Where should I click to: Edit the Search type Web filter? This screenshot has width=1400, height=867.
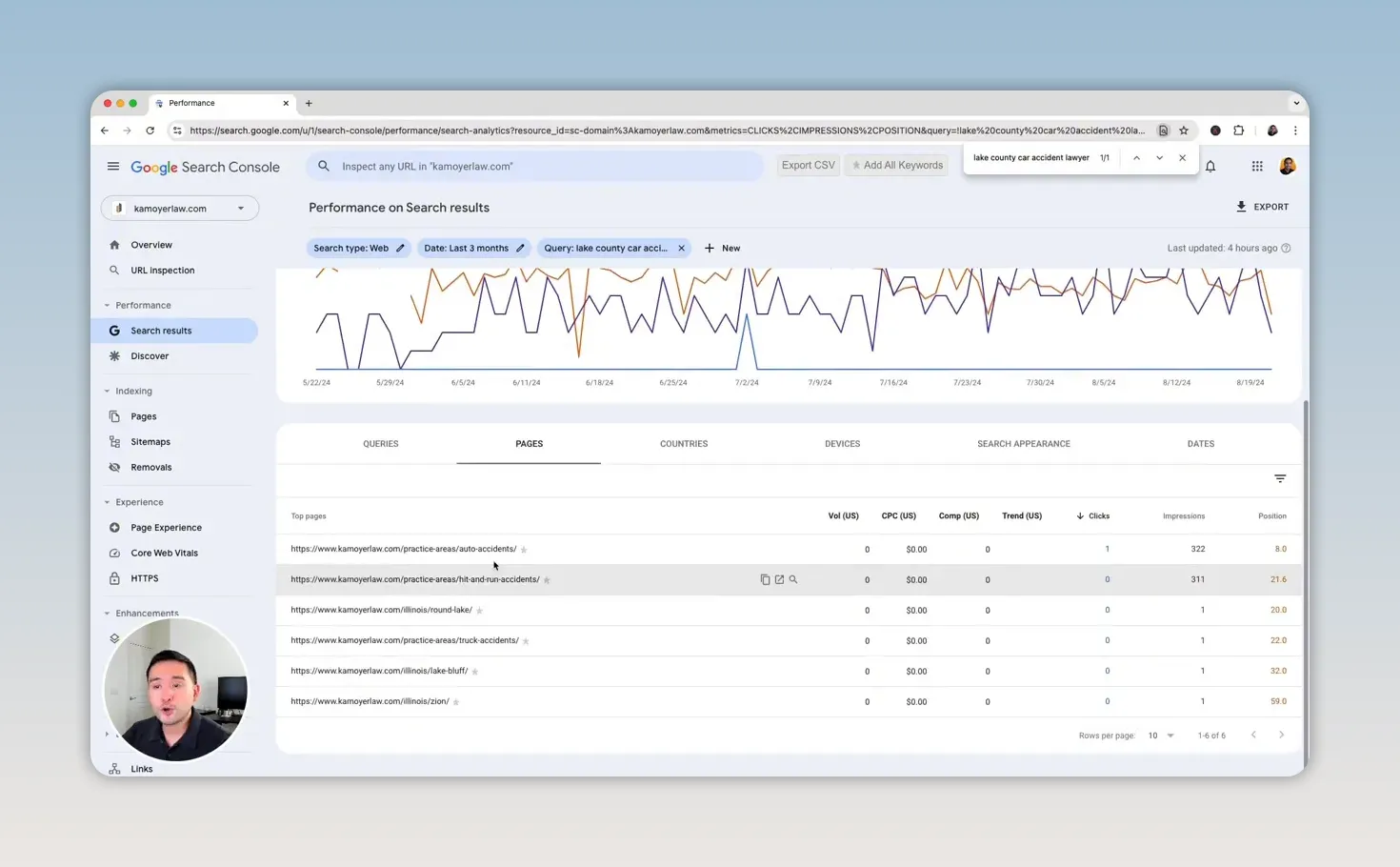pyautogui.click(x=400, y=248)
